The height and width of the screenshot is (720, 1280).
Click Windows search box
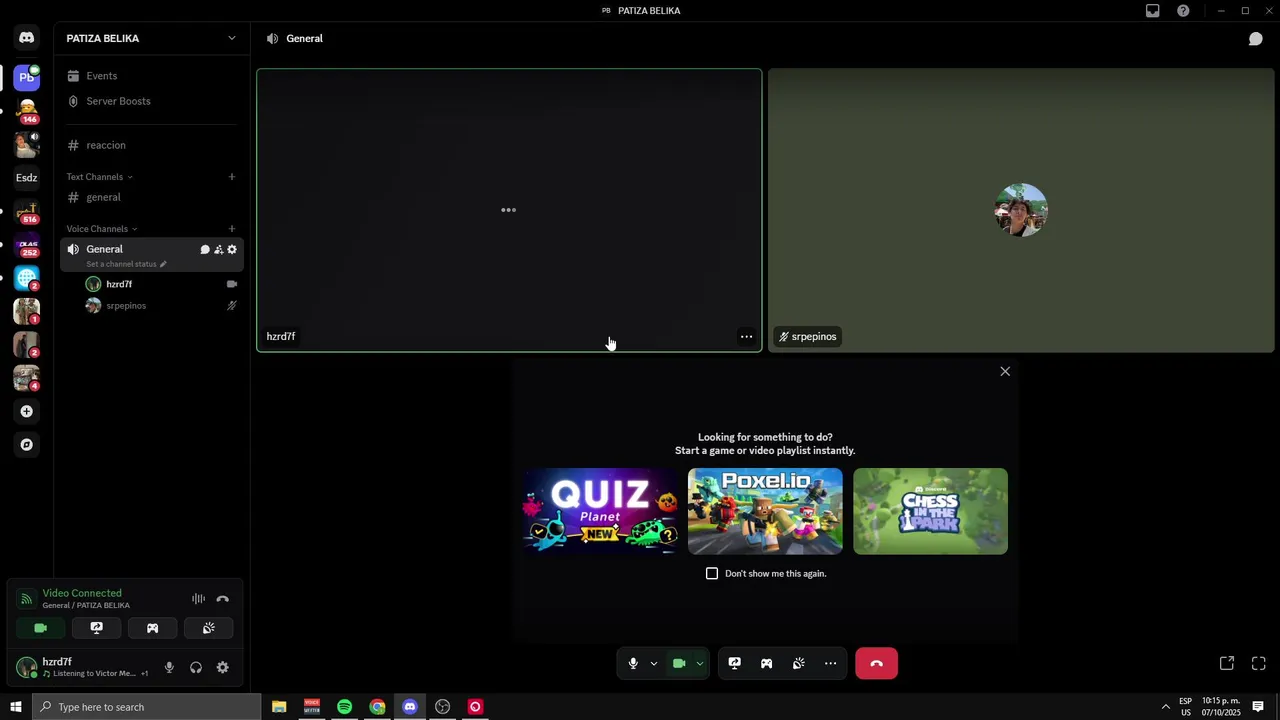[x=146, y=707]
